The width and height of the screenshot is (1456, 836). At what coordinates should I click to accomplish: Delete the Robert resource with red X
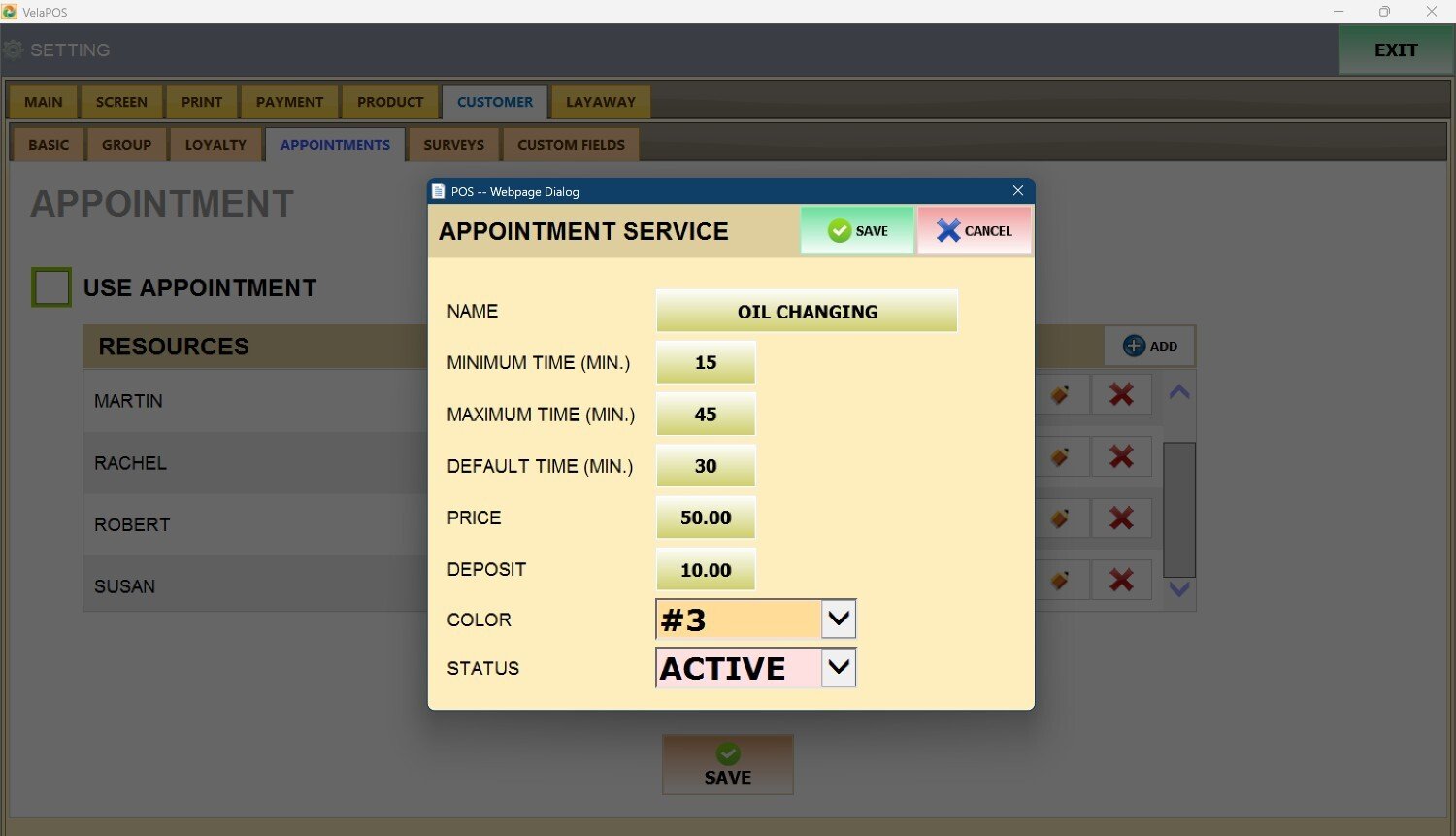(1121, 518)
